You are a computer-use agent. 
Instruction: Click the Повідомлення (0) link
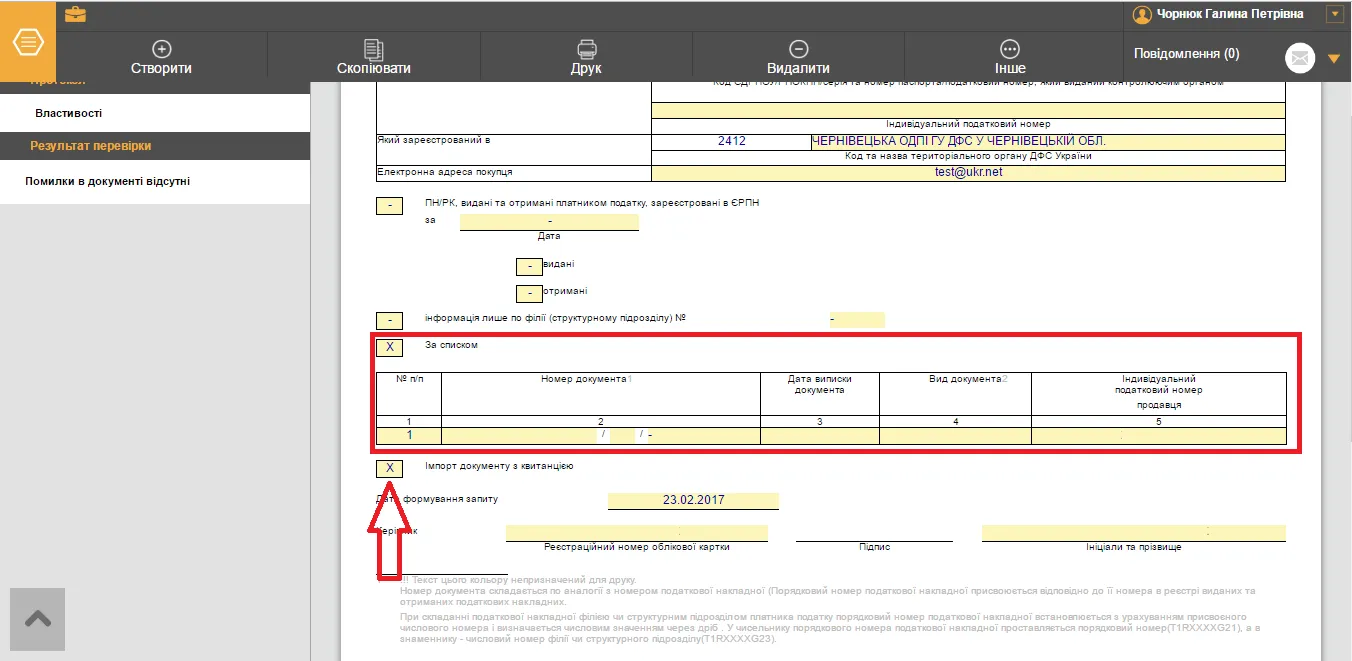click(1187, 53)
